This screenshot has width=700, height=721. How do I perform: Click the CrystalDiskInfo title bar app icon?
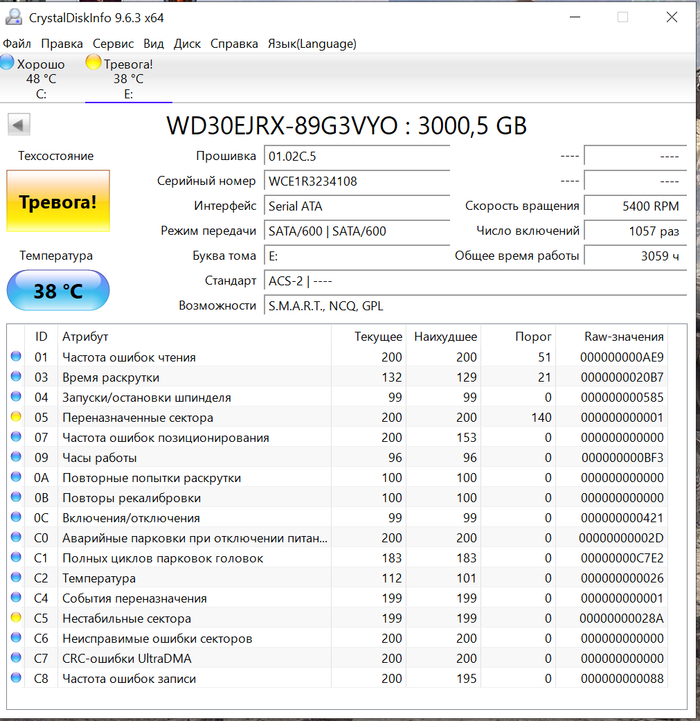(11, 17)
